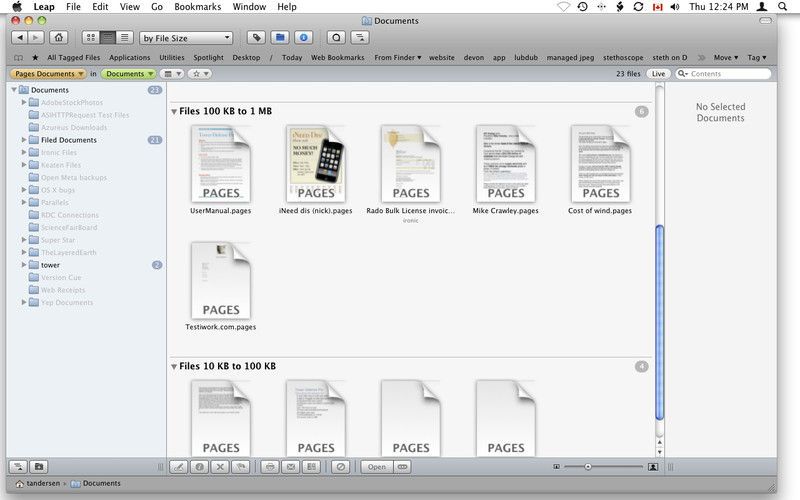Open the Home folder button
Image resolution: width=800 pixels, height=500 pixels.
click(59, 38)
